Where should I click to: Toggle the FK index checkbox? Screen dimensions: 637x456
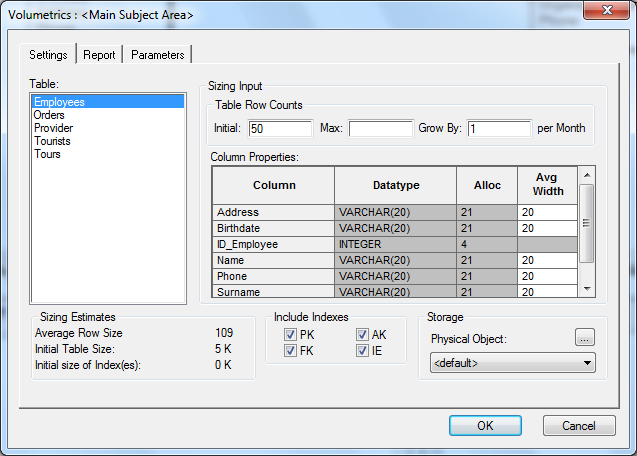coord(290,351)
